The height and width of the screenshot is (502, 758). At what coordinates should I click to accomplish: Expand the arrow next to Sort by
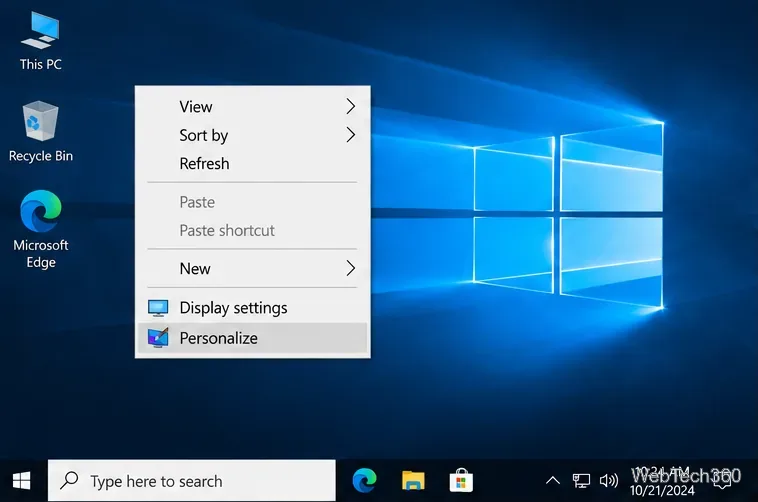(351, 135)
